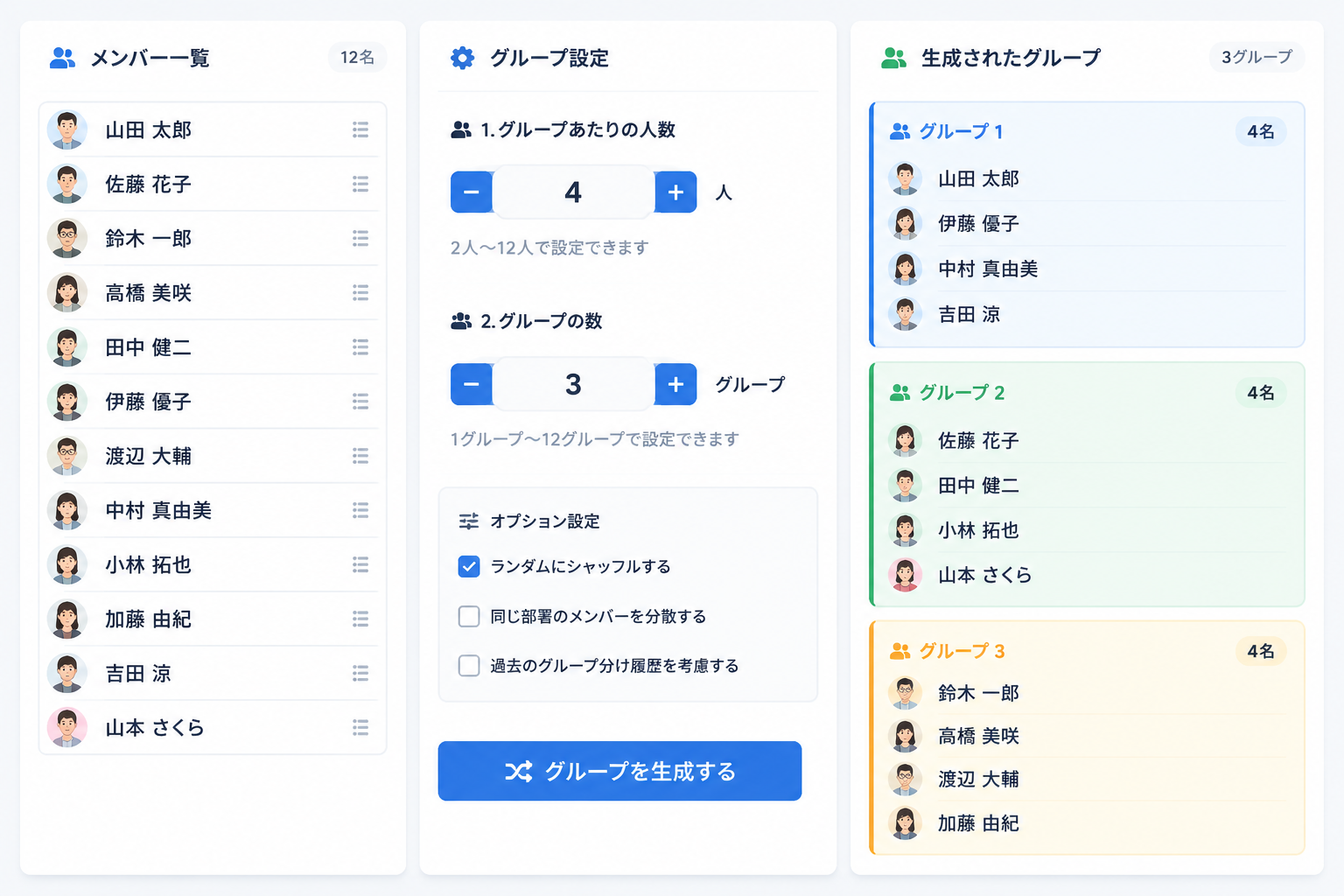This screenshot has width=1344, height=896.
Task: Increase people per group with plus button
Action: (x=675, y=192)
